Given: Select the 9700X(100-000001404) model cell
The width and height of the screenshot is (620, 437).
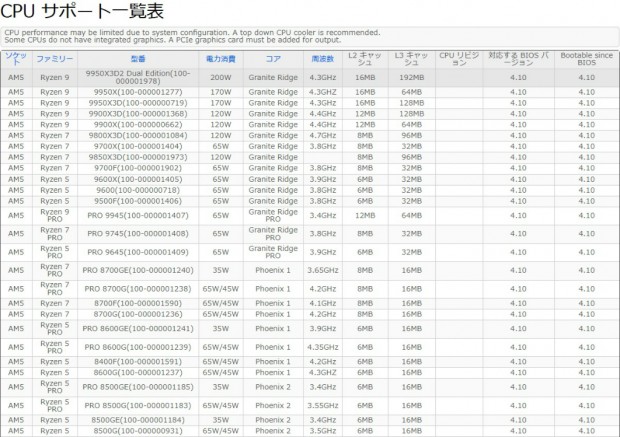Looking at the screenshot, I should (x=138, y=146).
